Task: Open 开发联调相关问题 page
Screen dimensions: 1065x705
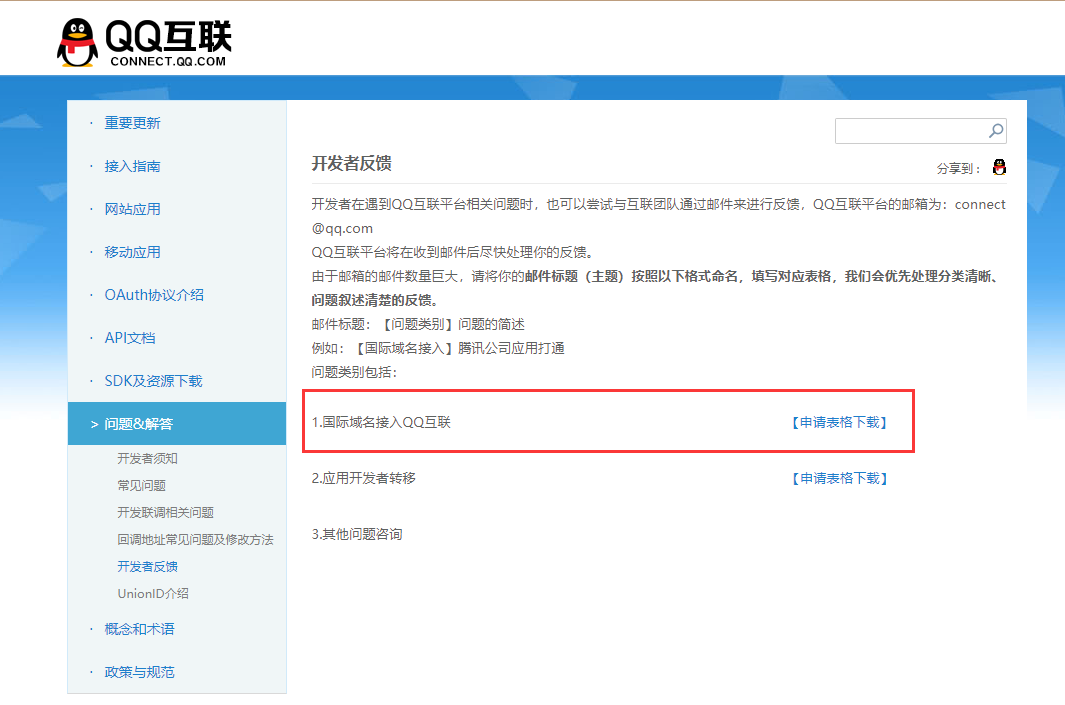Action: click(x=165, y=512)
